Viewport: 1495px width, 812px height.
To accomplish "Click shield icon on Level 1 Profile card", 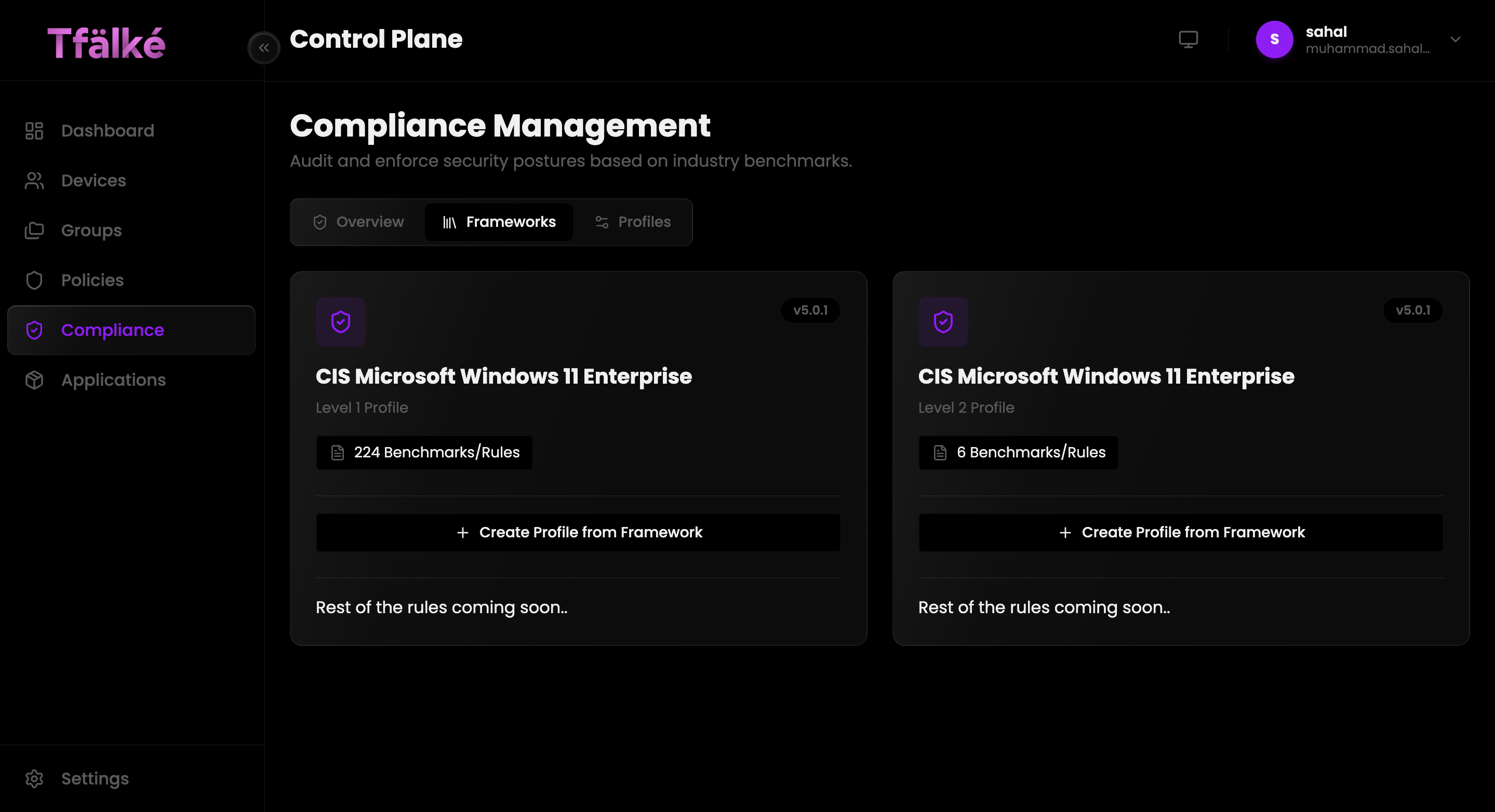I will (341, 321).
